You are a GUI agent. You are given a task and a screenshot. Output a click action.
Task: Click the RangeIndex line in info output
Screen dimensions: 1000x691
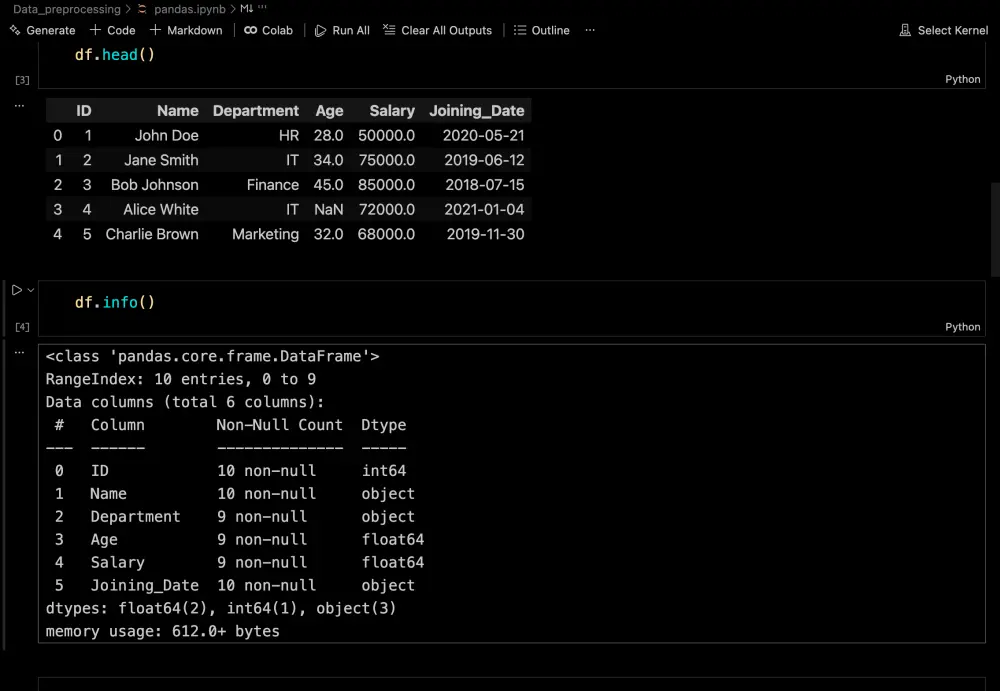coord(180,379)
